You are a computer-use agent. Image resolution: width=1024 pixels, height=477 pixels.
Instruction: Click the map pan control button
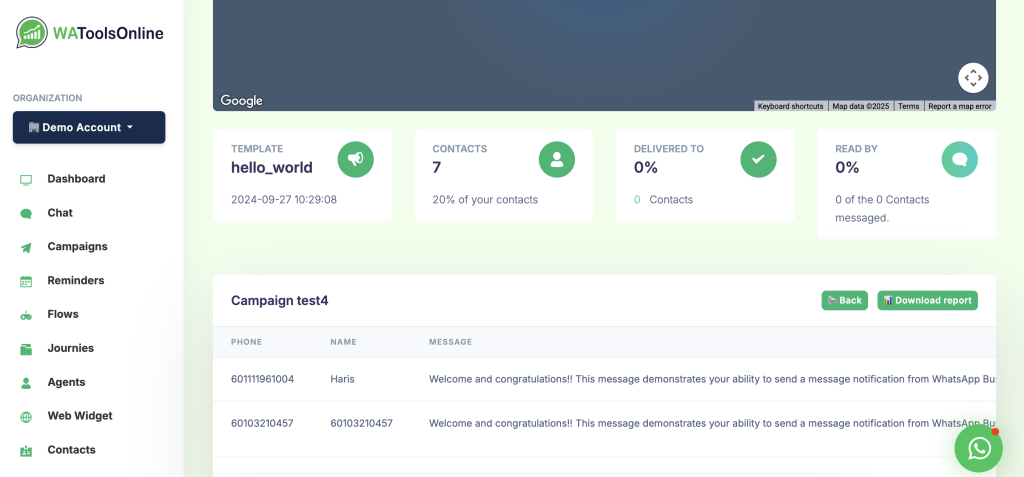(973, 78)
